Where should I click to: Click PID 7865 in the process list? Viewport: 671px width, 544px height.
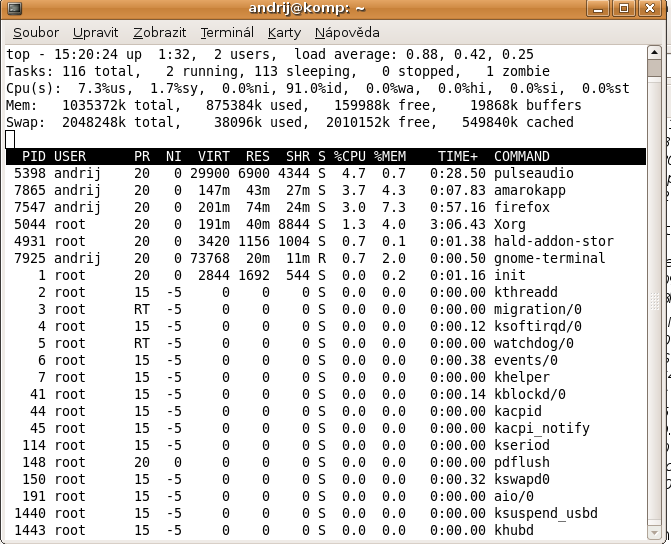(30, 190)
